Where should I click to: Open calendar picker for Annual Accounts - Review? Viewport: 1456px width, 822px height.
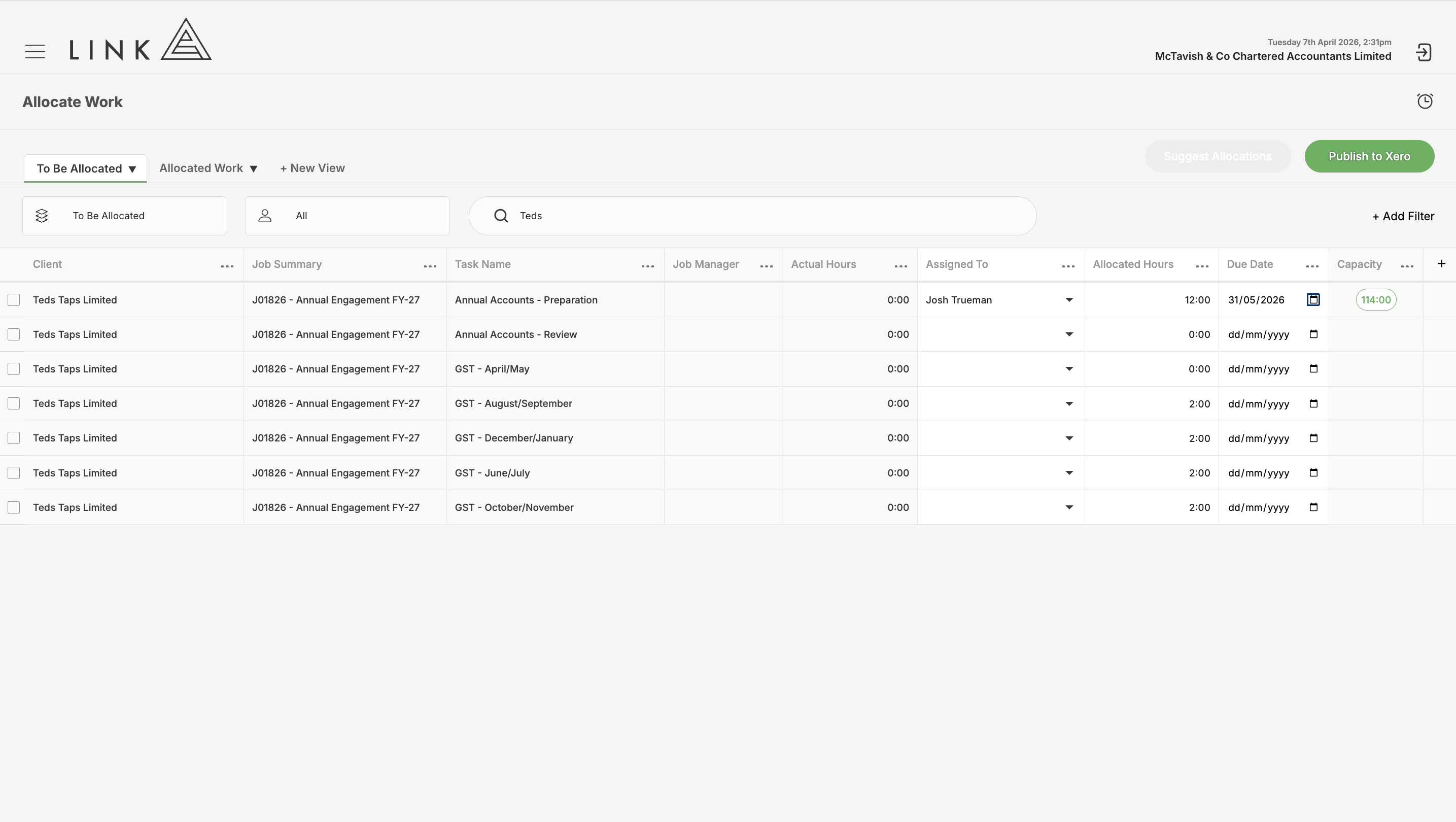pyautogui.click(x=1313, y=334)
